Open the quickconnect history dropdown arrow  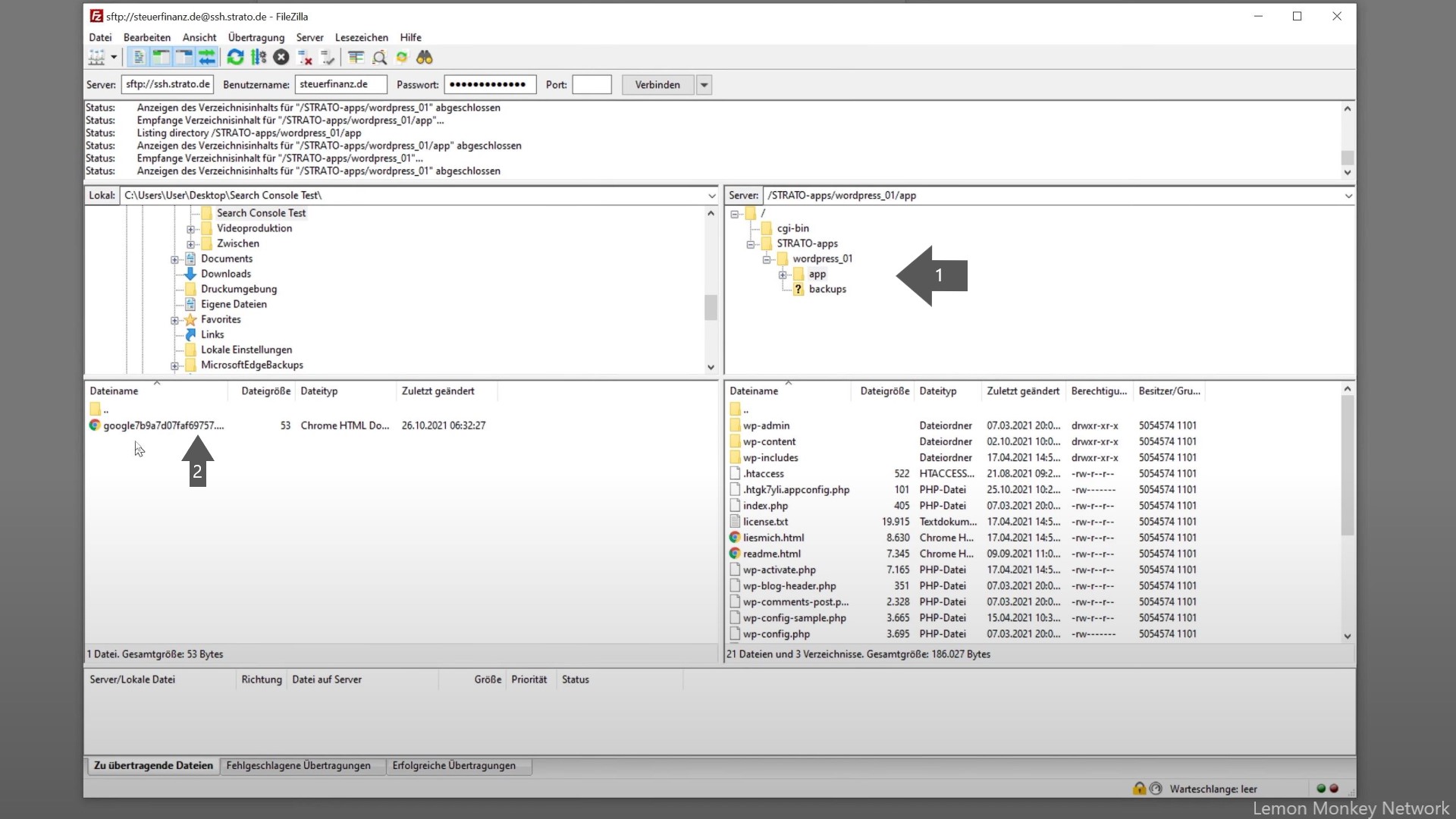click(x=704, y=84)
